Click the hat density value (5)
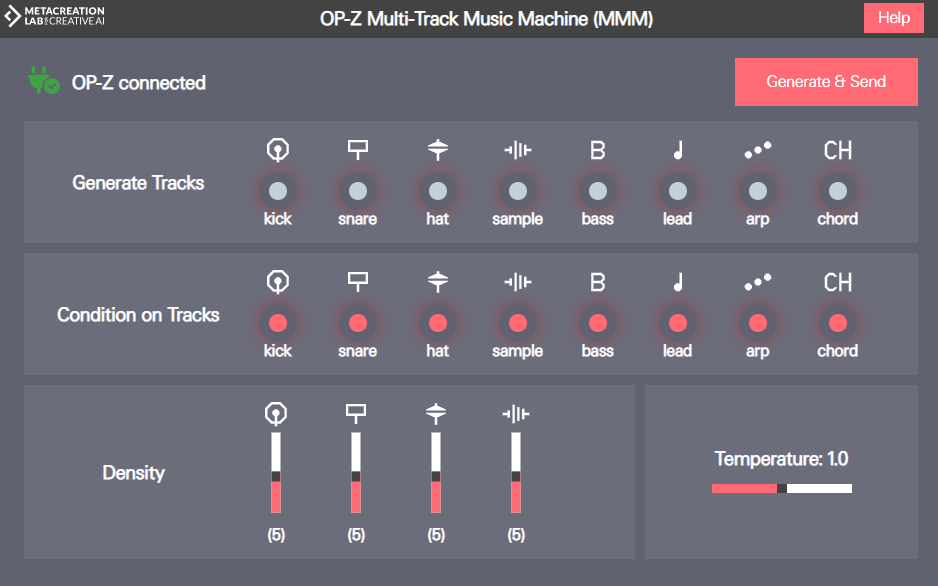938x586 pixels. tap(436, 535)
